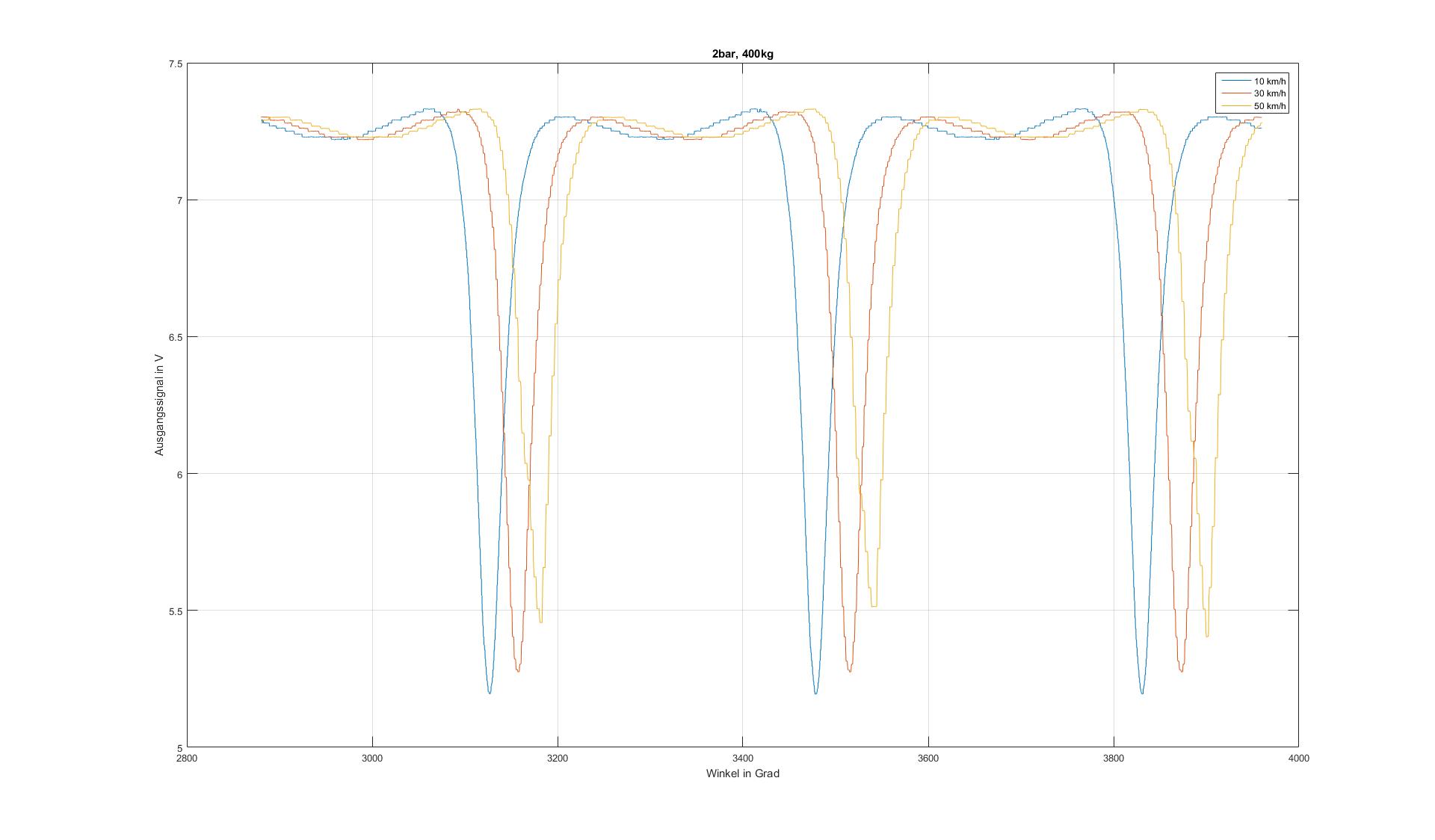Click the "30 km/h" legend label
This screenshot has width=1435, height=840.
coord(1271,93)
